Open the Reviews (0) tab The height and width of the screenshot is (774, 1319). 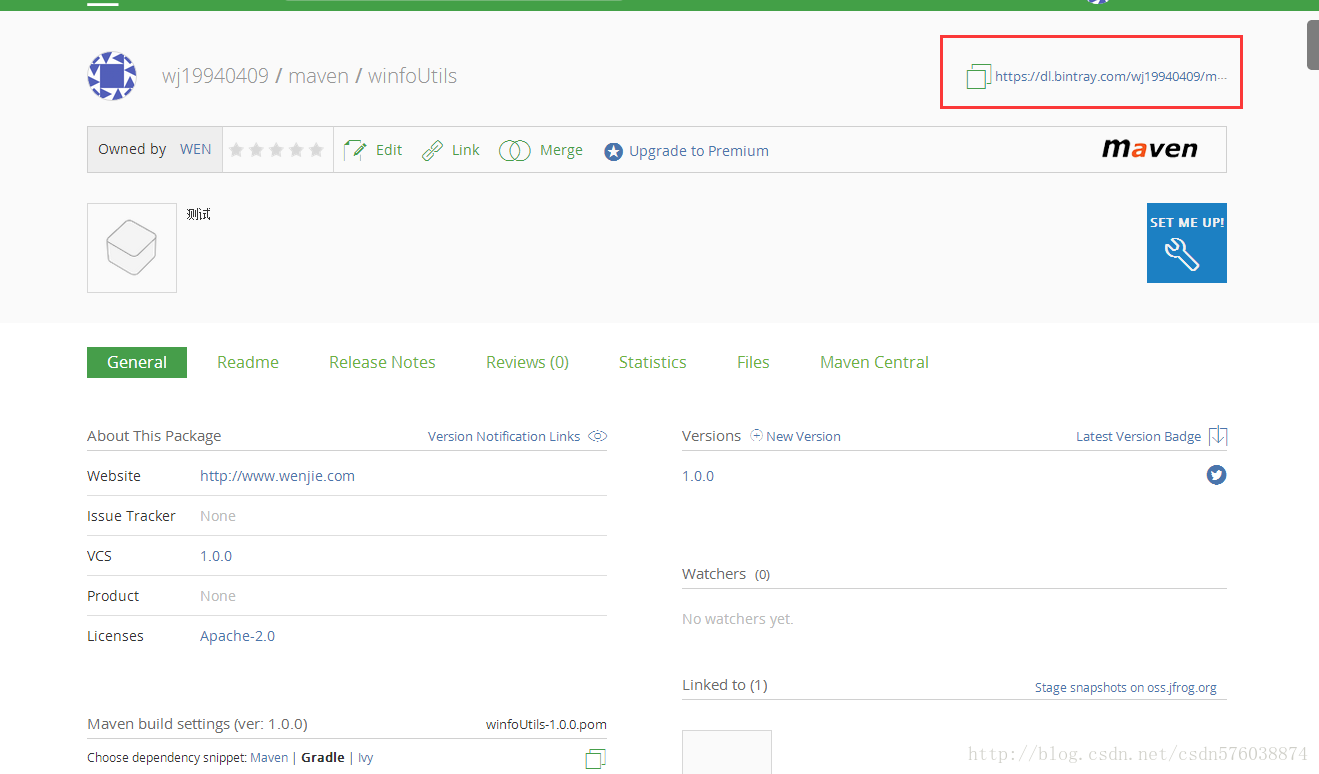(527, 362)
